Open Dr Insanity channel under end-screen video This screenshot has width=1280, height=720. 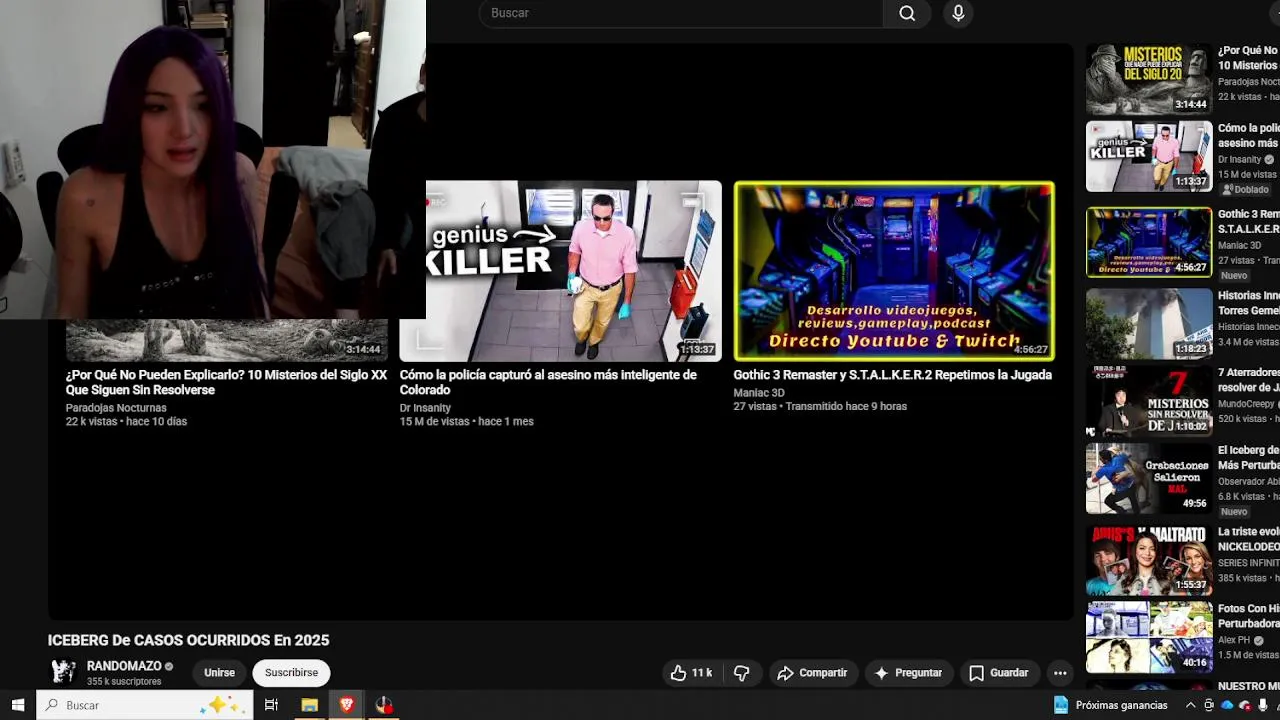click(425, 408)
